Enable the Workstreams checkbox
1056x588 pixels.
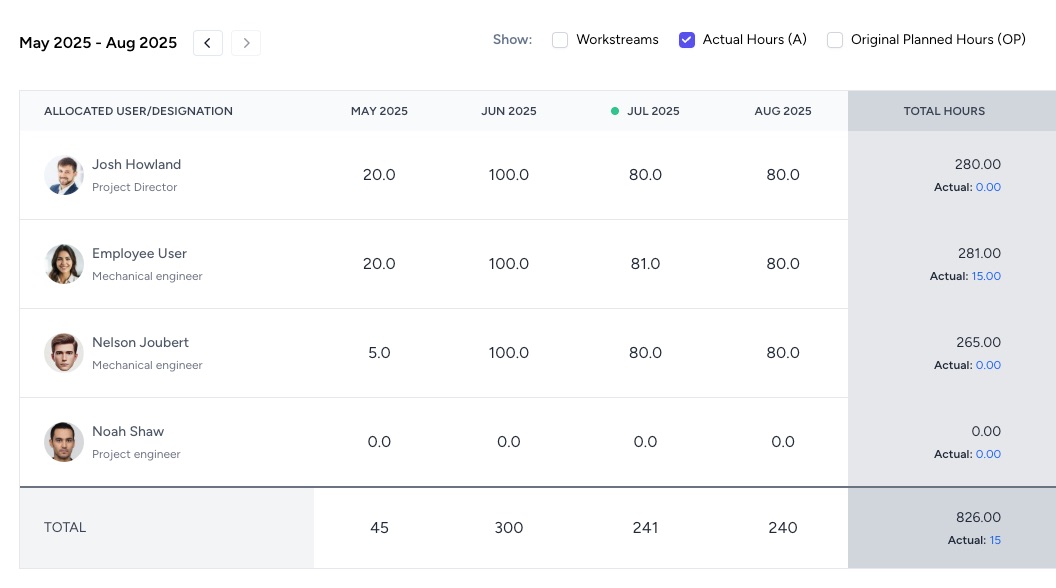[560, 40]
